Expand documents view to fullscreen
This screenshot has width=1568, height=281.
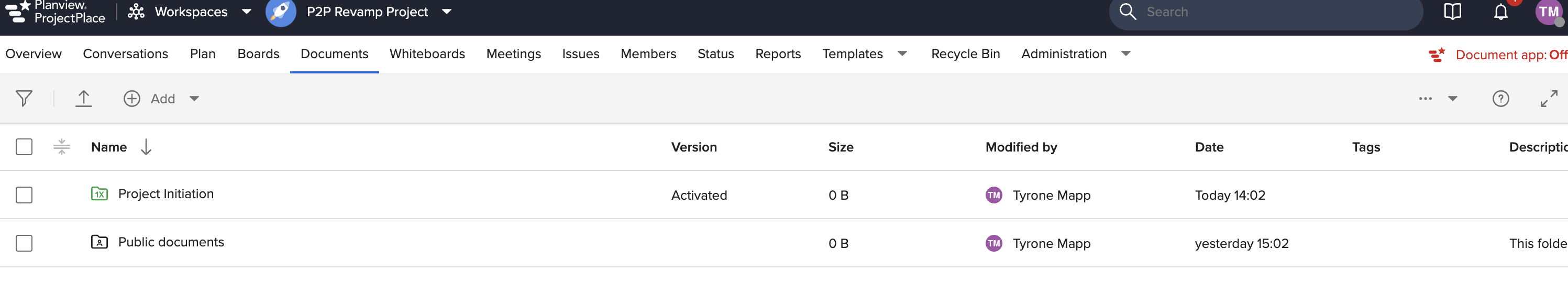(x=1549, y=99)
